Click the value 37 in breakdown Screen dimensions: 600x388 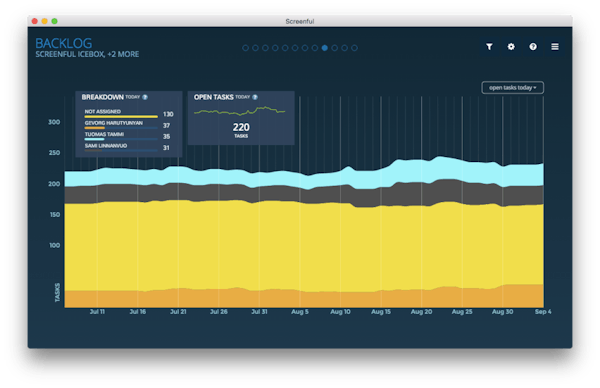166,126
